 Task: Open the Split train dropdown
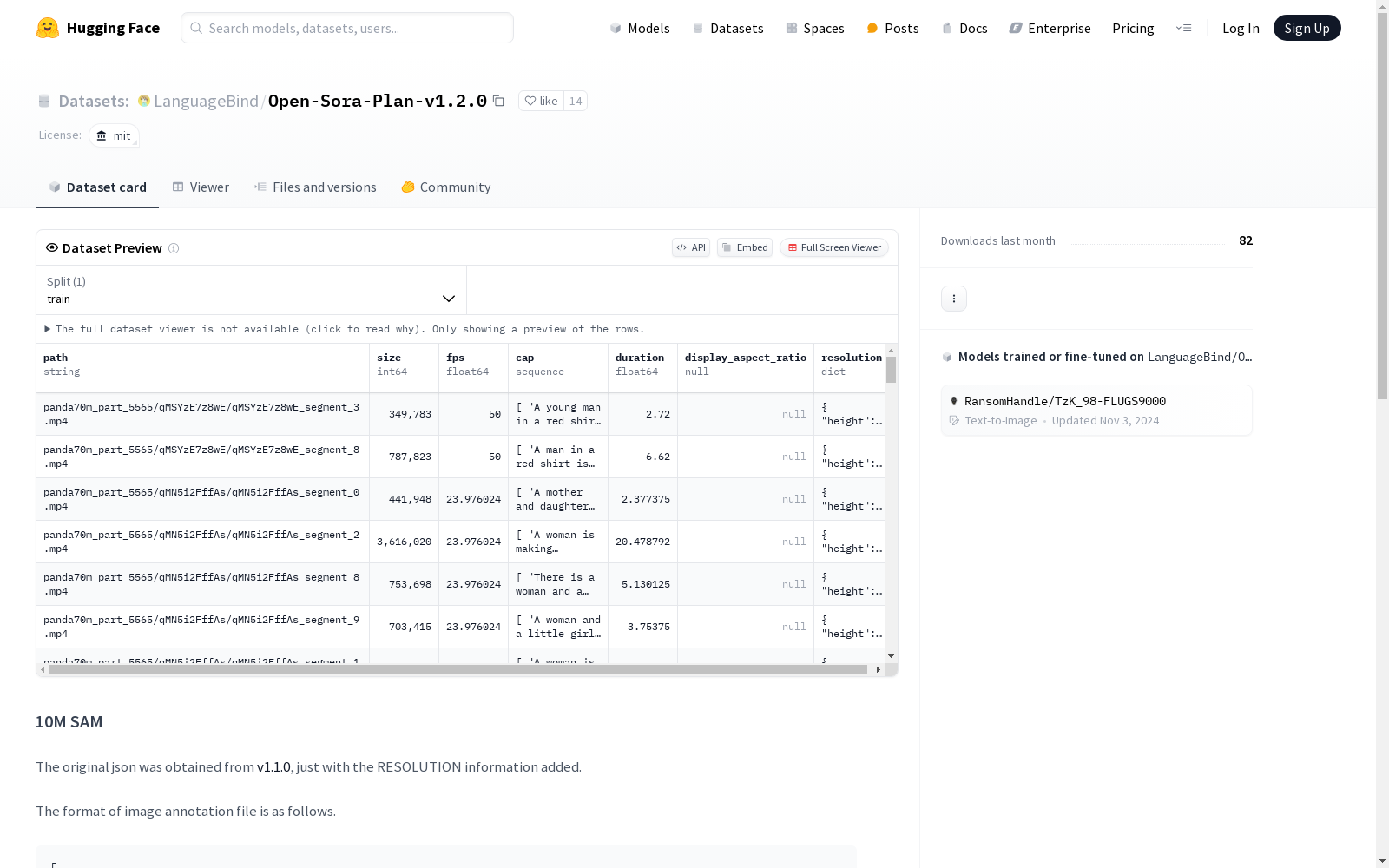coord(252,290)
